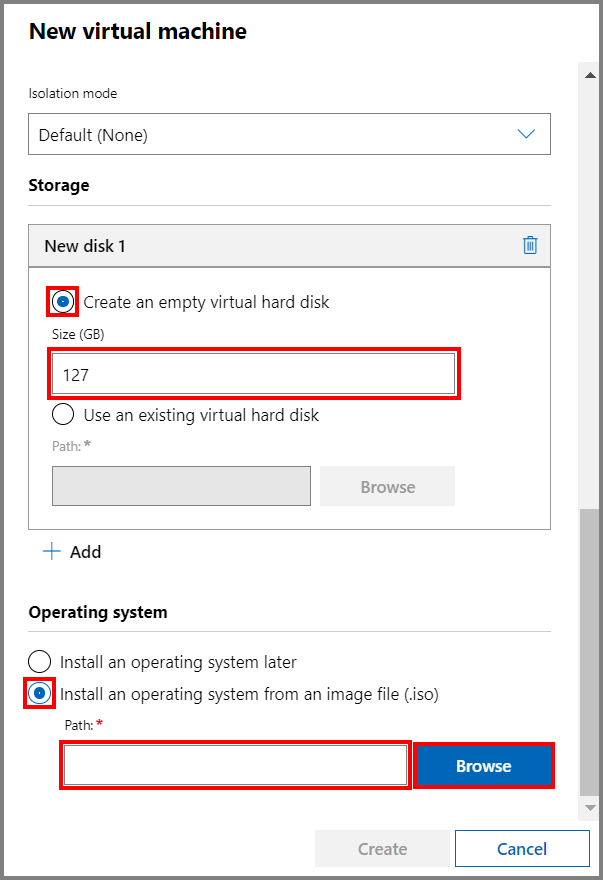Delete New disk 1 using the trash icon
The image size is (603, 880).
point(531,244)
